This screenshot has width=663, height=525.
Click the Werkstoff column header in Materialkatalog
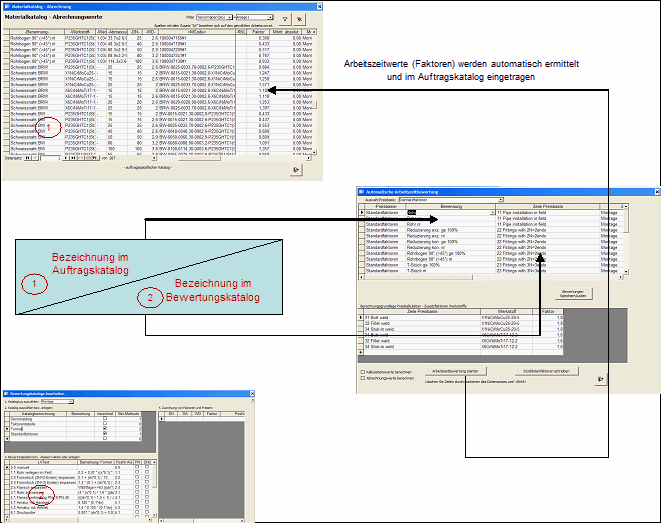pyautogui.click(x=78, y=32)
